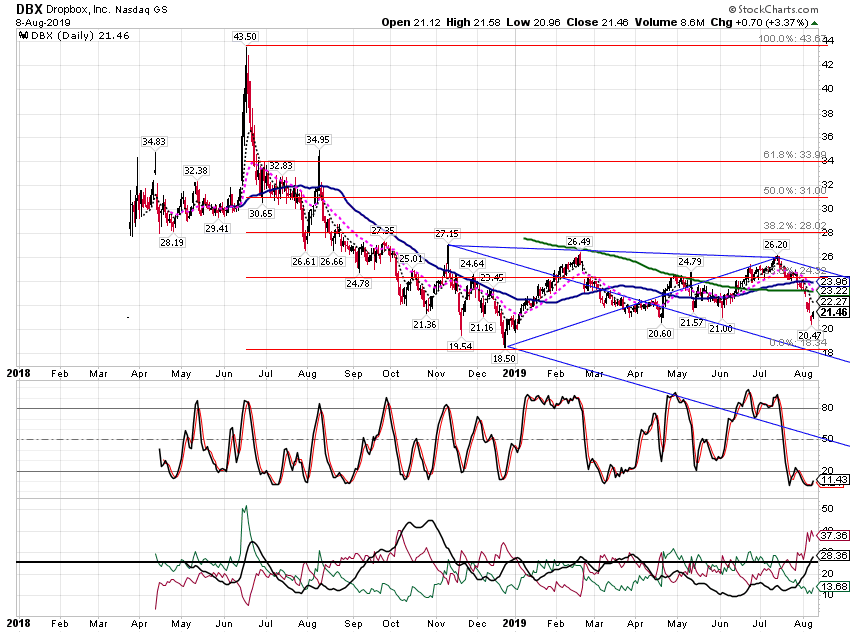This screenshot has height=633, width=850.
Task: Select the 'Close 21.46' header value
Action: coord(597,22)
